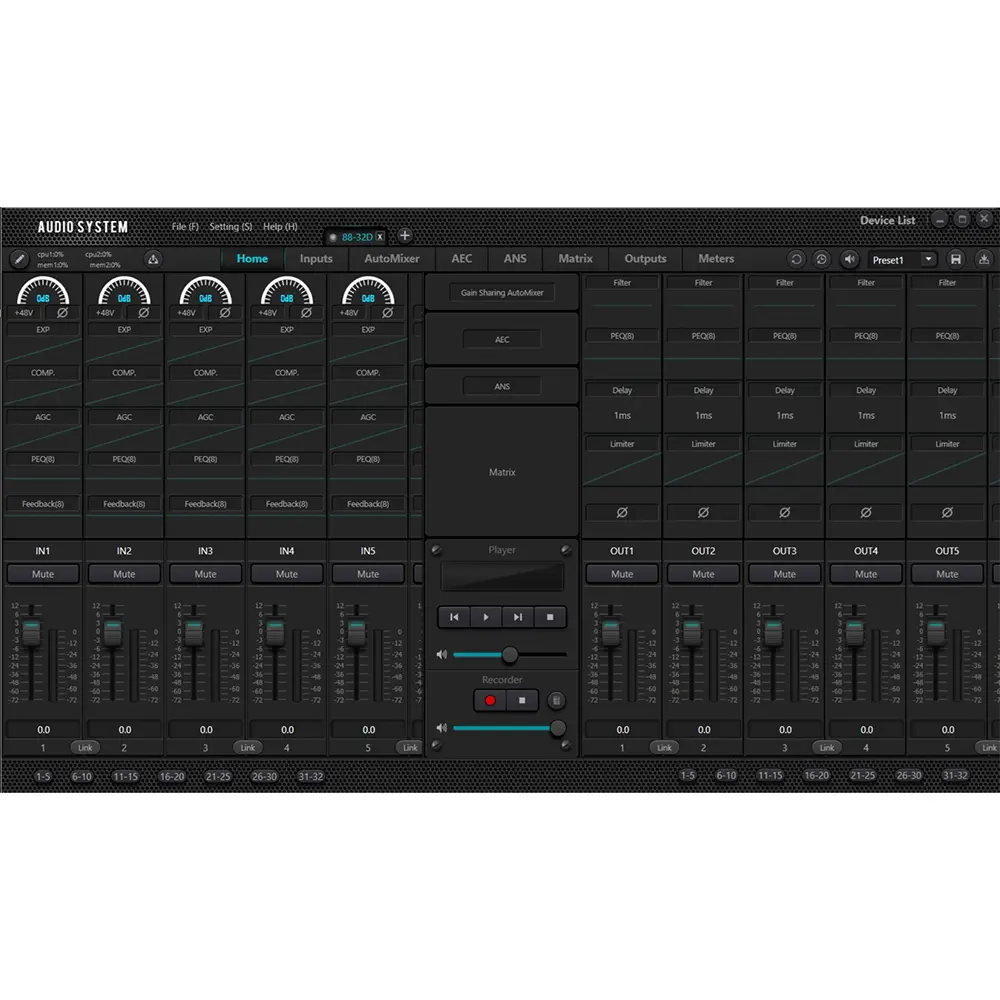Start recording with red record button
The height and width of the screenshot is (1000, 1000).
point(490,700)
